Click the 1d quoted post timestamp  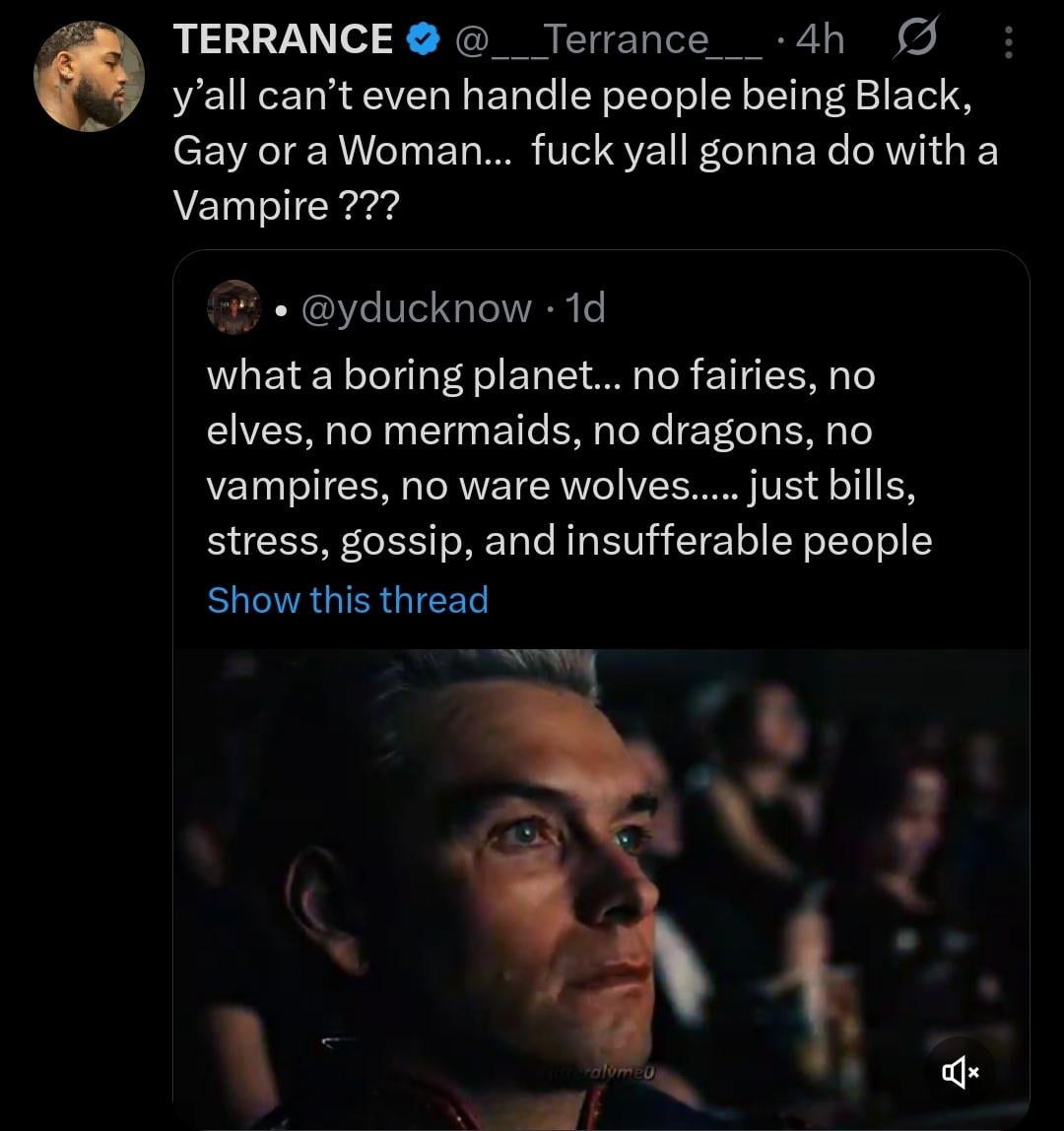587,308
